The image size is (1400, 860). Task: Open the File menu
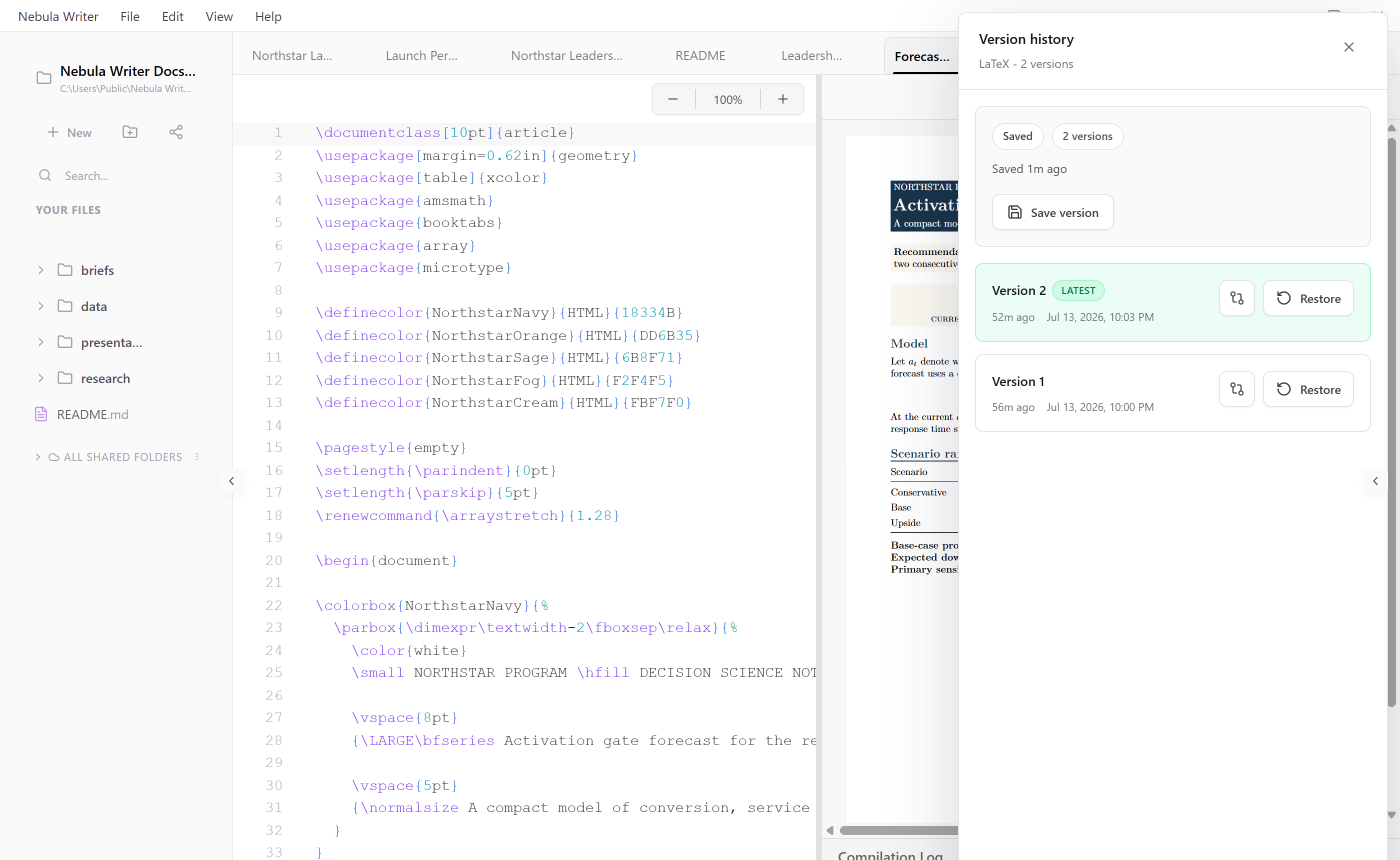[129, 16]
